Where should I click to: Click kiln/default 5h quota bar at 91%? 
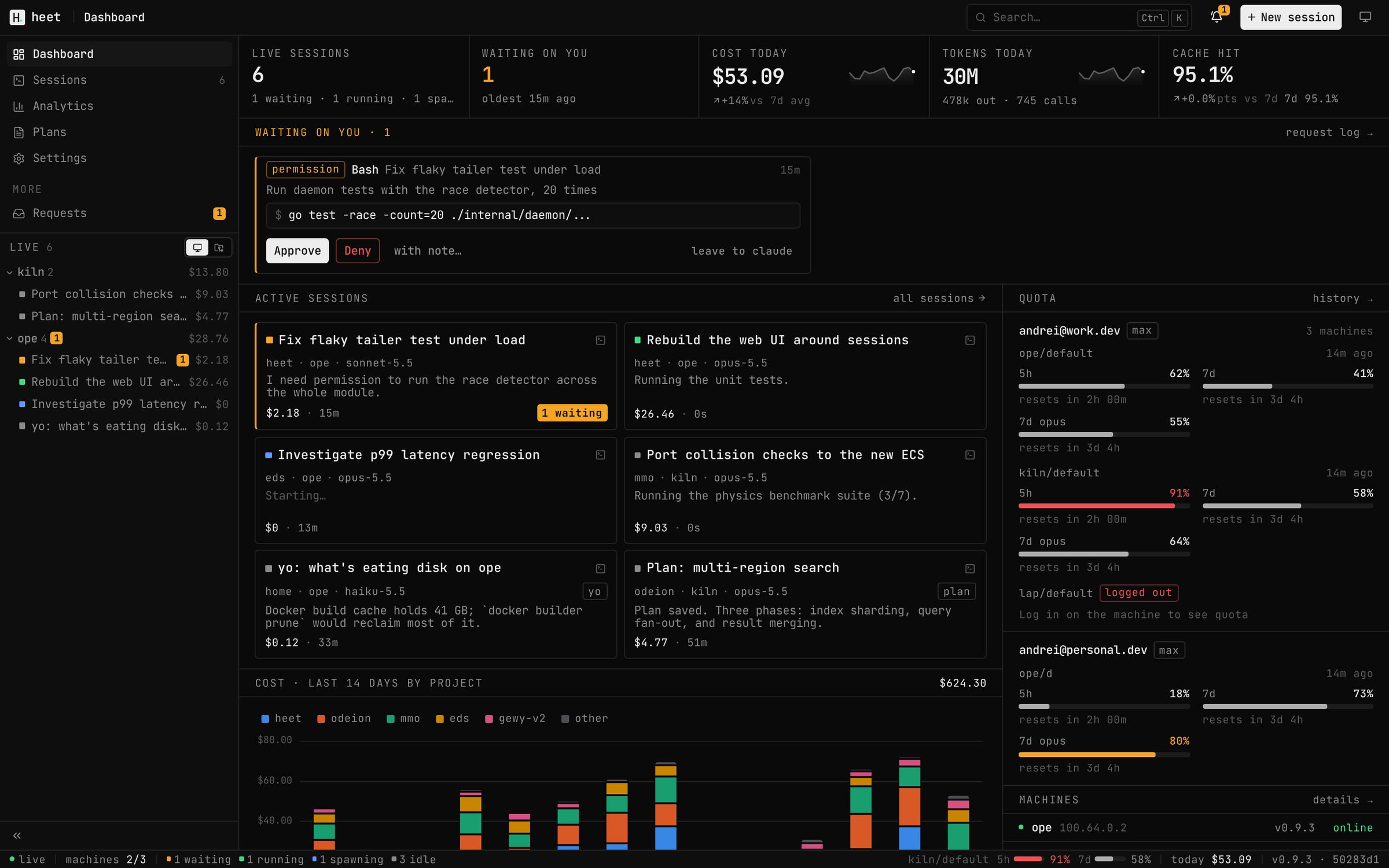point(1104,506)
